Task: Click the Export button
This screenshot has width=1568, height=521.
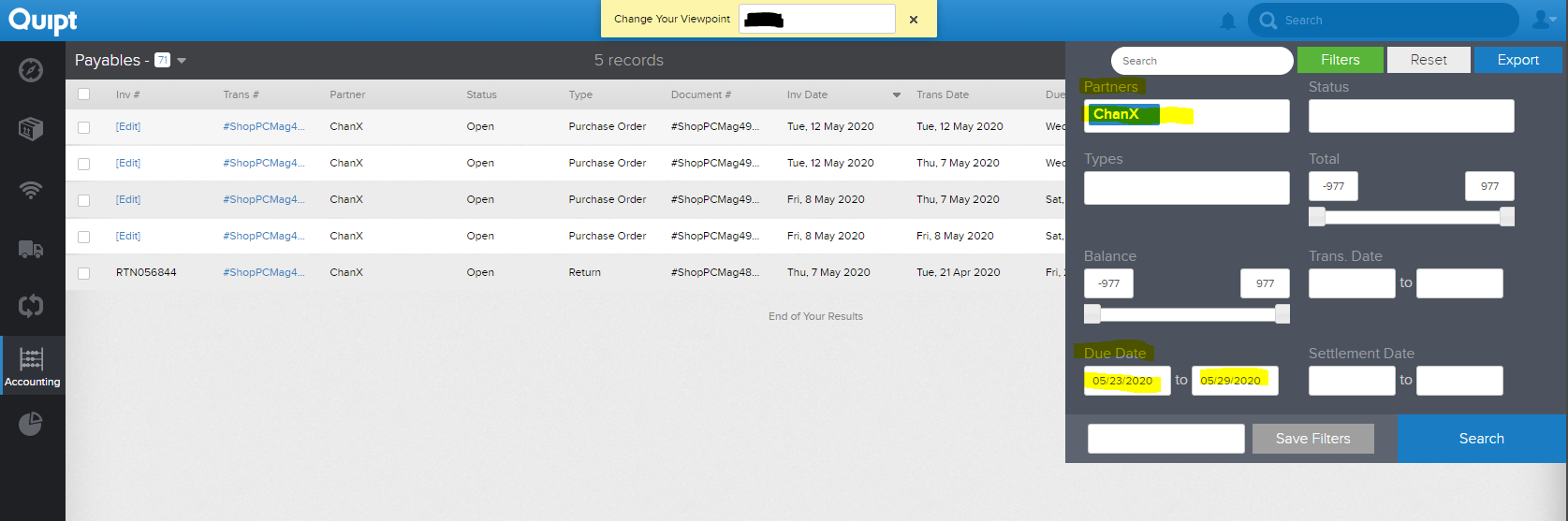Action: [x=1517, y=60]
